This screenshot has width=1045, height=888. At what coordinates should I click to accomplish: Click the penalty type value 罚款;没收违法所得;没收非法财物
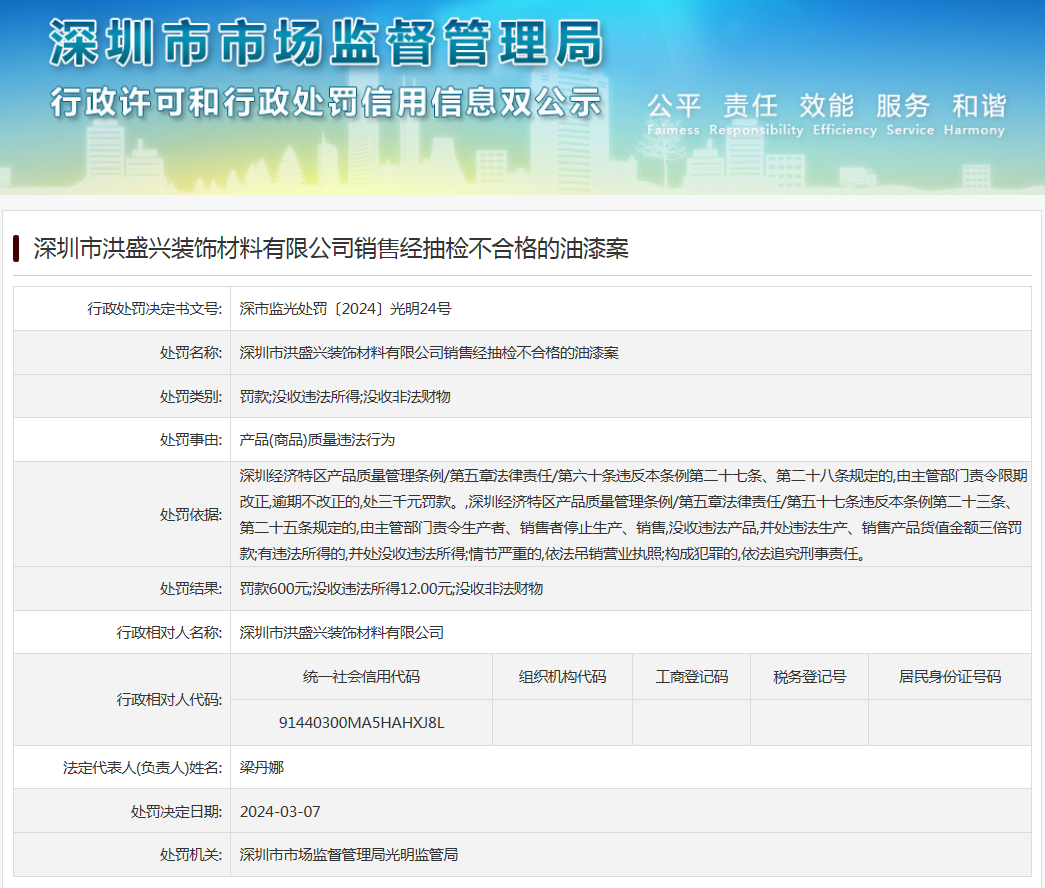(x=345, y=396)
